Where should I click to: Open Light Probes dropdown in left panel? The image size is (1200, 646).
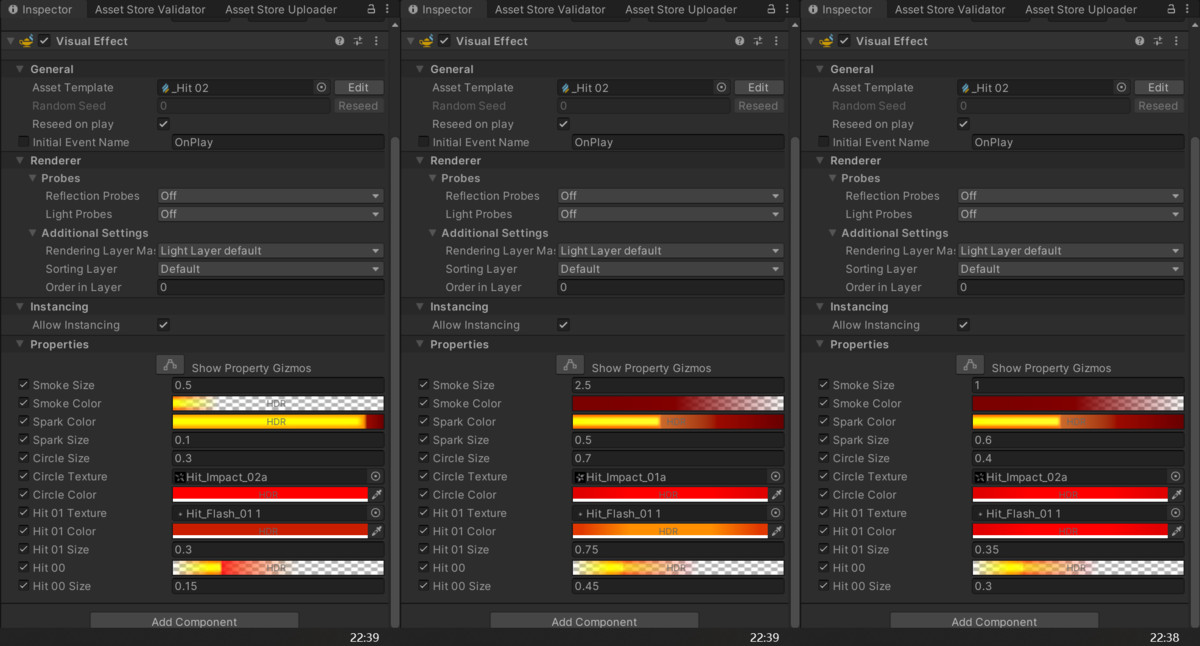(271, 214)
